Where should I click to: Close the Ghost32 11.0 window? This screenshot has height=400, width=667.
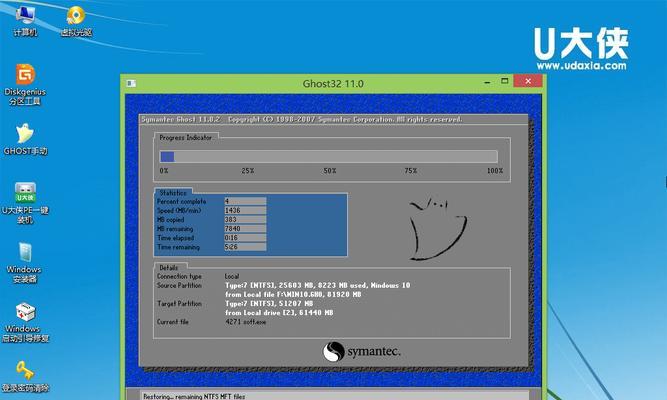click(x=528, y=81)
